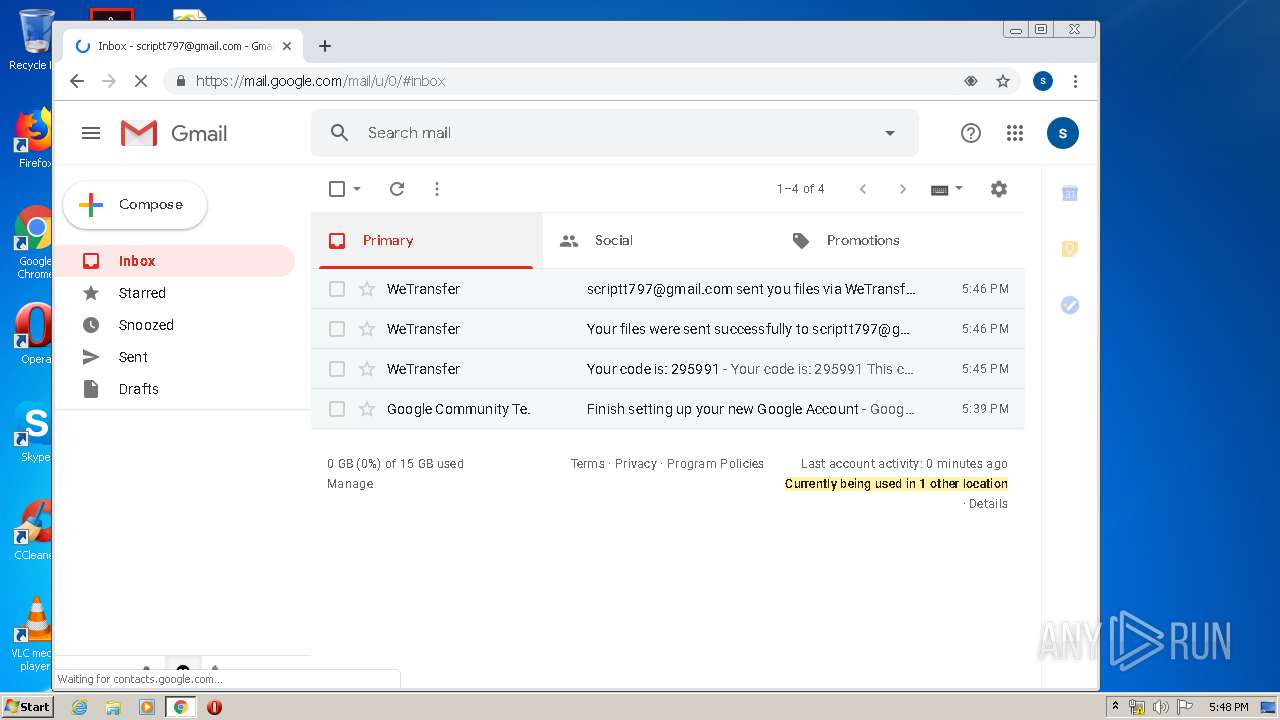Tick the select-all checkbox
This screenshot has height=720, width=1280.
point(337,189)
